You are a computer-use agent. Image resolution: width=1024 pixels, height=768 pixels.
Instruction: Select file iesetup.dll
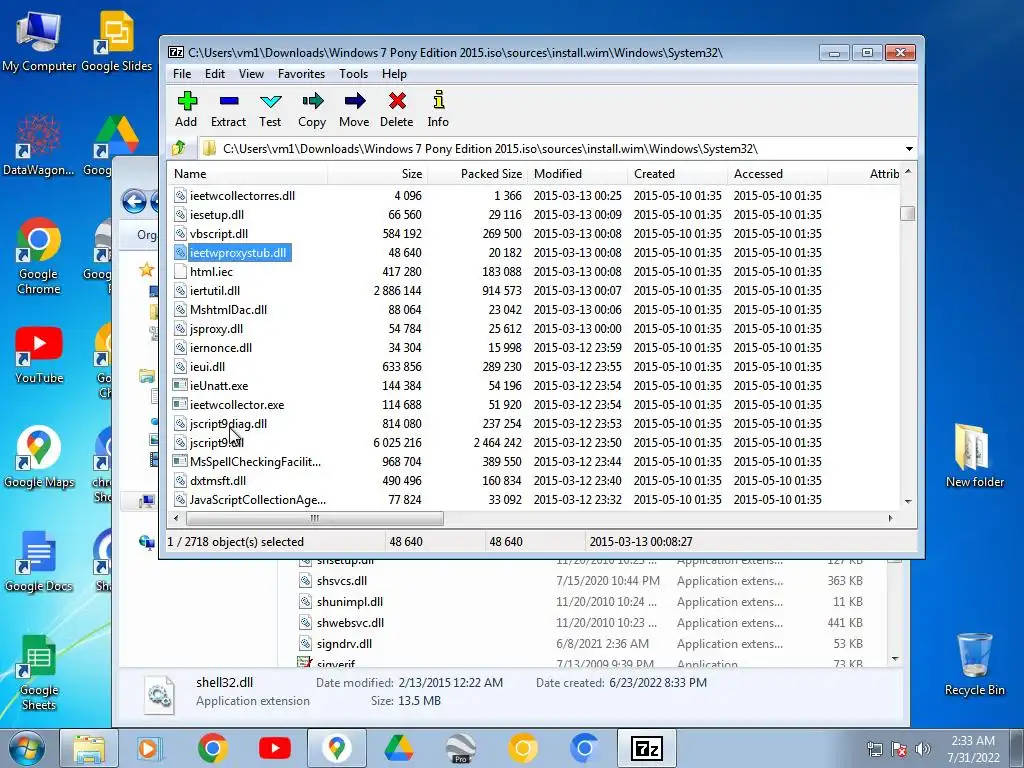[217, 214]
